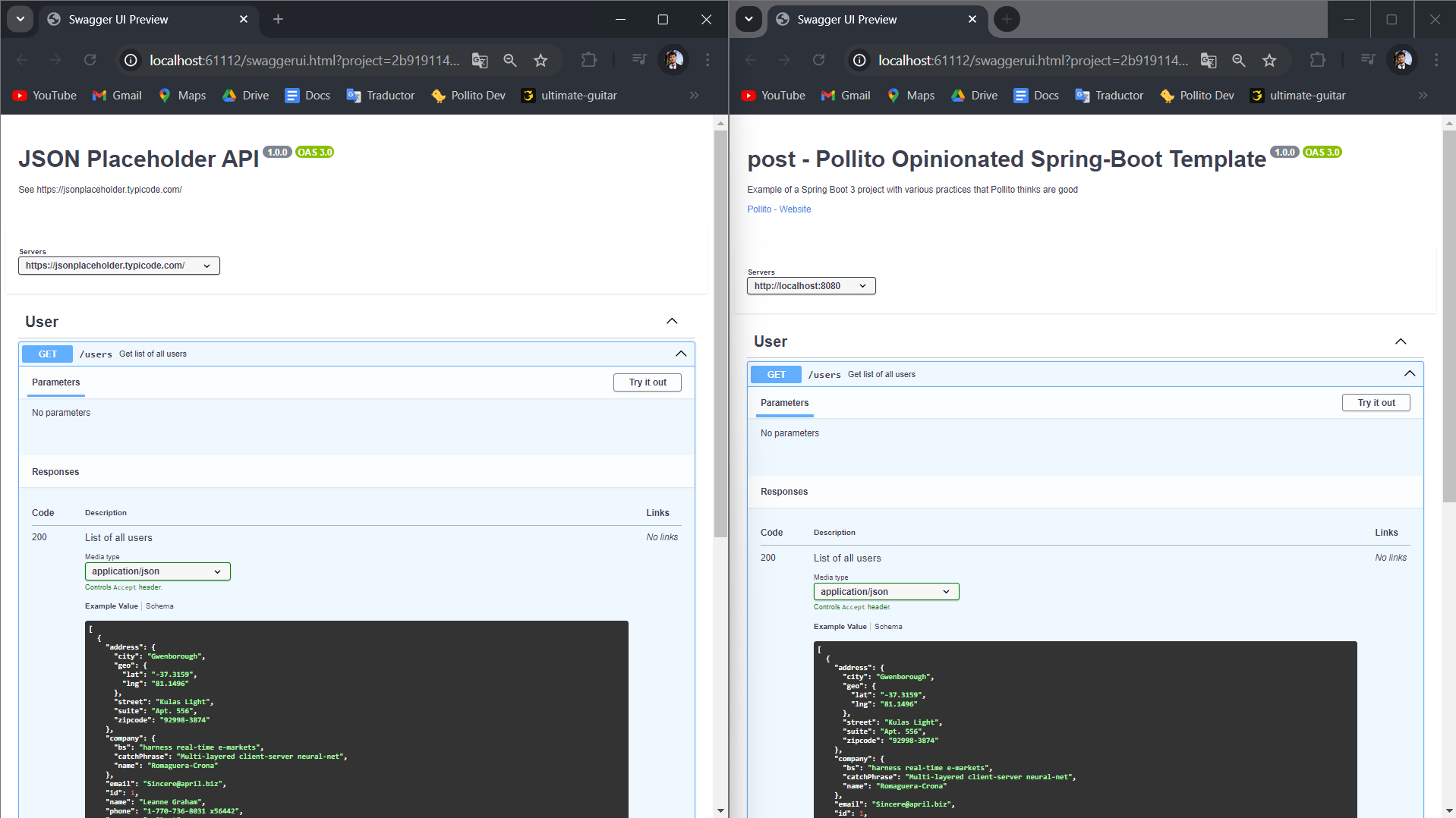The height and width of the screenshot is (818, 1456).
Task: View site information icon in right address bar
Action: tap(859, 60)
